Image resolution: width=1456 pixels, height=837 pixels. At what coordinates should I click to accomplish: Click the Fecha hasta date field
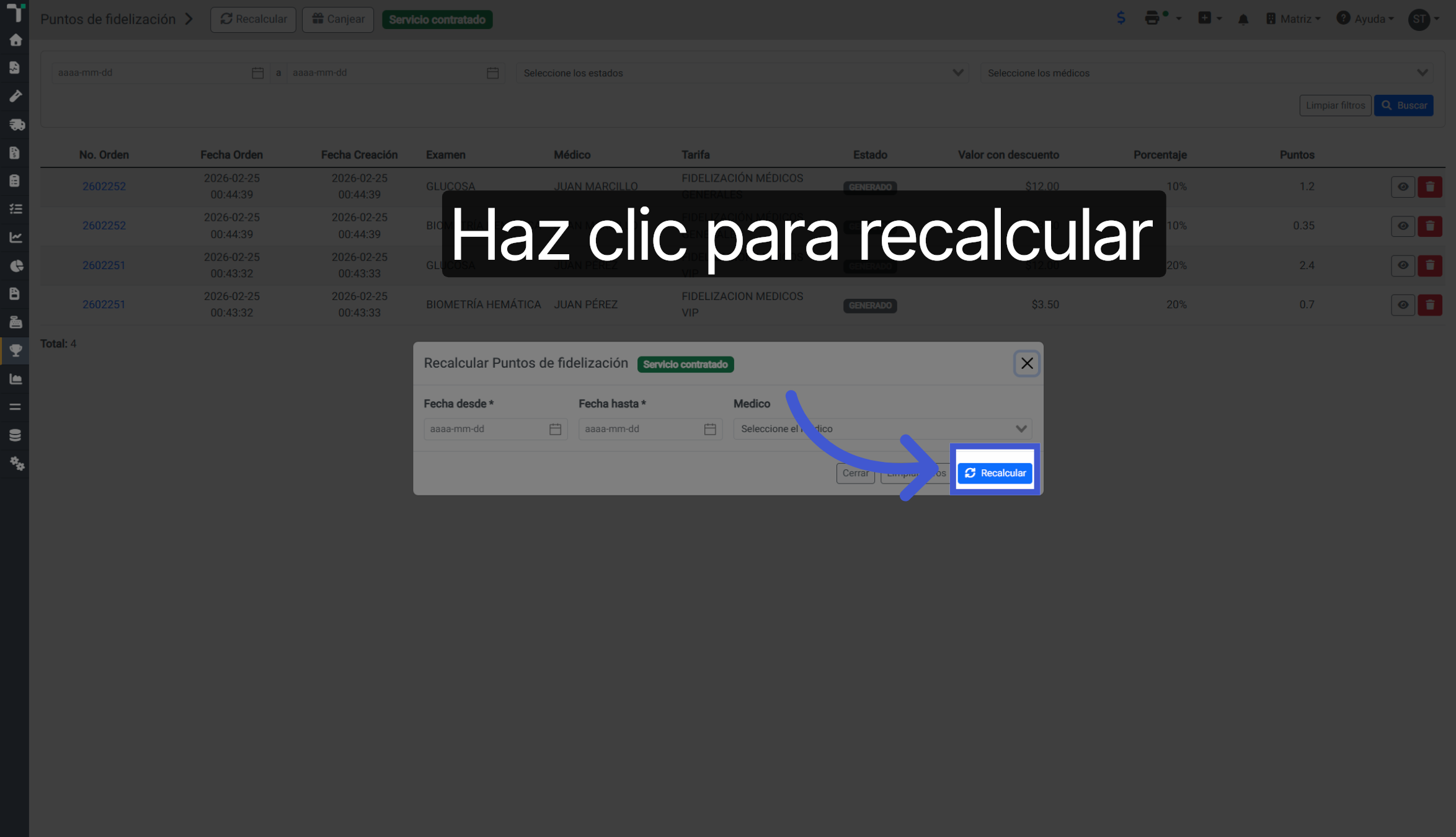[650, 429]
